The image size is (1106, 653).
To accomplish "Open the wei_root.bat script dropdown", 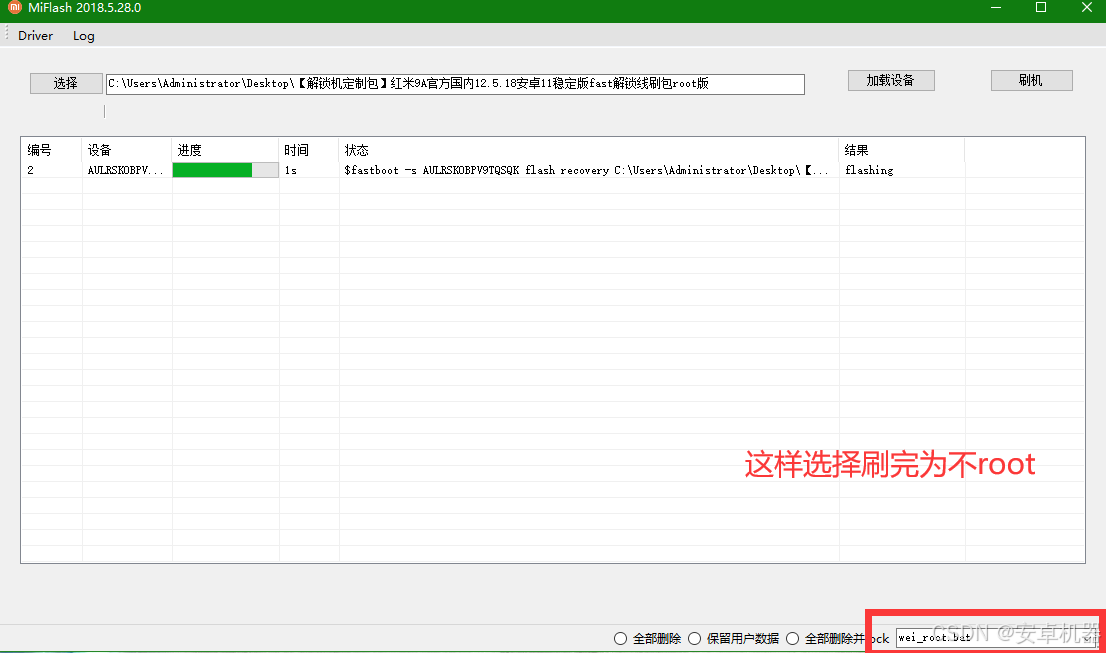I will [x=997, y=637].
